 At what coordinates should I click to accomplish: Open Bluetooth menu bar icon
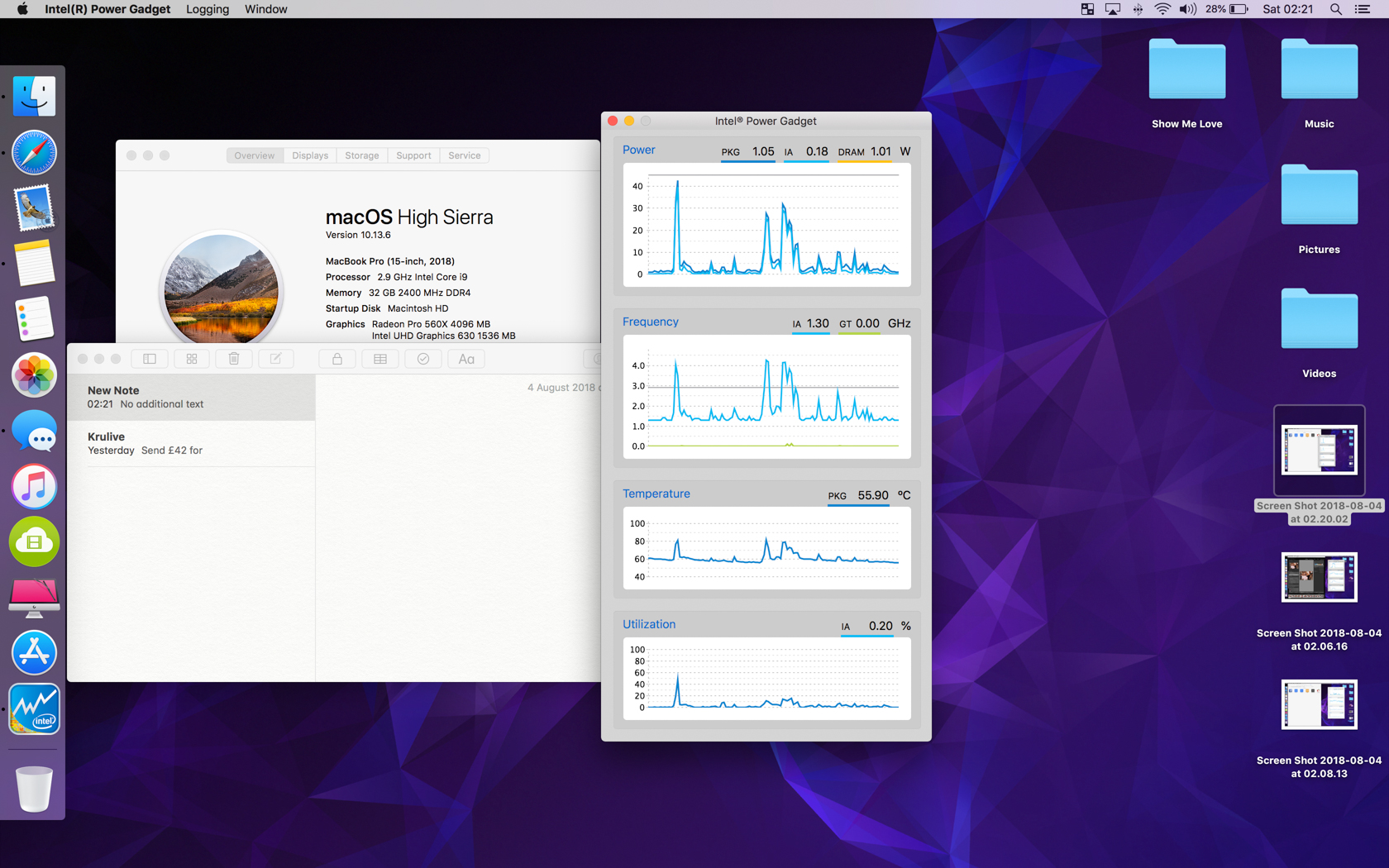(1138, 9)
